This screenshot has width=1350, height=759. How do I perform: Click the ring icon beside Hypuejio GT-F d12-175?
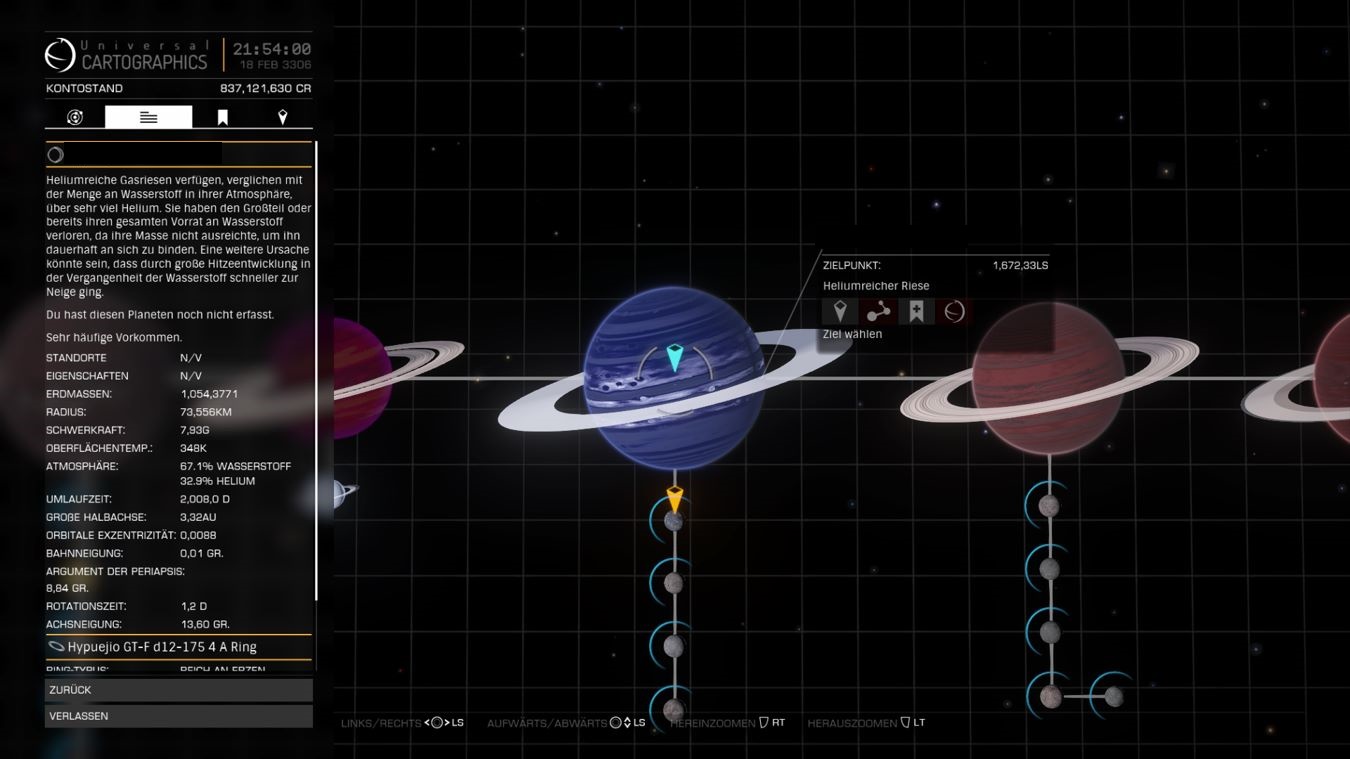[x=56, y=647]
